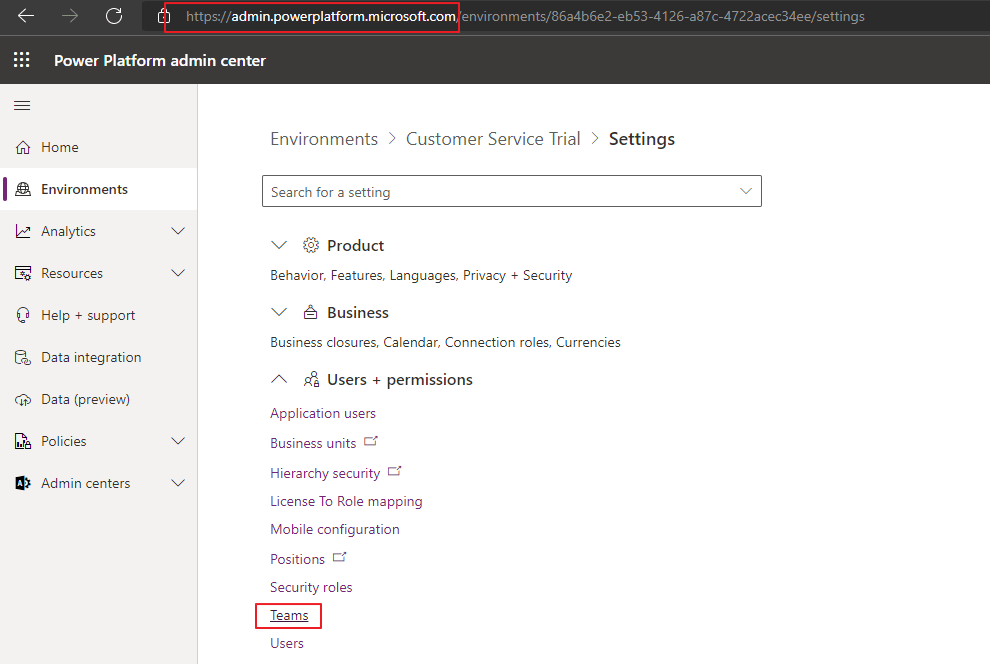Open the setting search dropdown arrow
Viewport: 990px width, 664px height.
coord(745,191)
